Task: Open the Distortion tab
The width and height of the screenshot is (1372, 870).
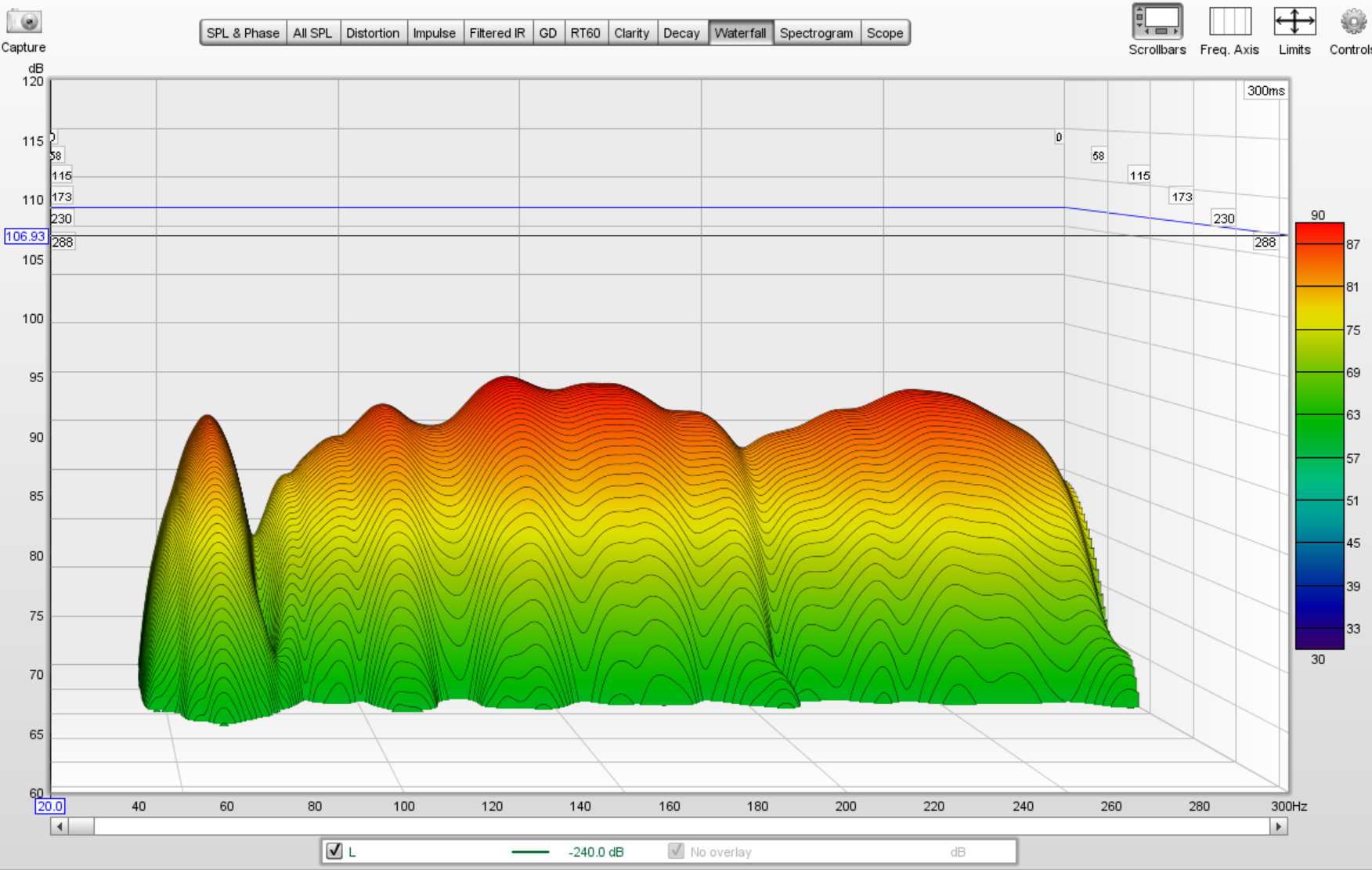Action: point(373,33)
